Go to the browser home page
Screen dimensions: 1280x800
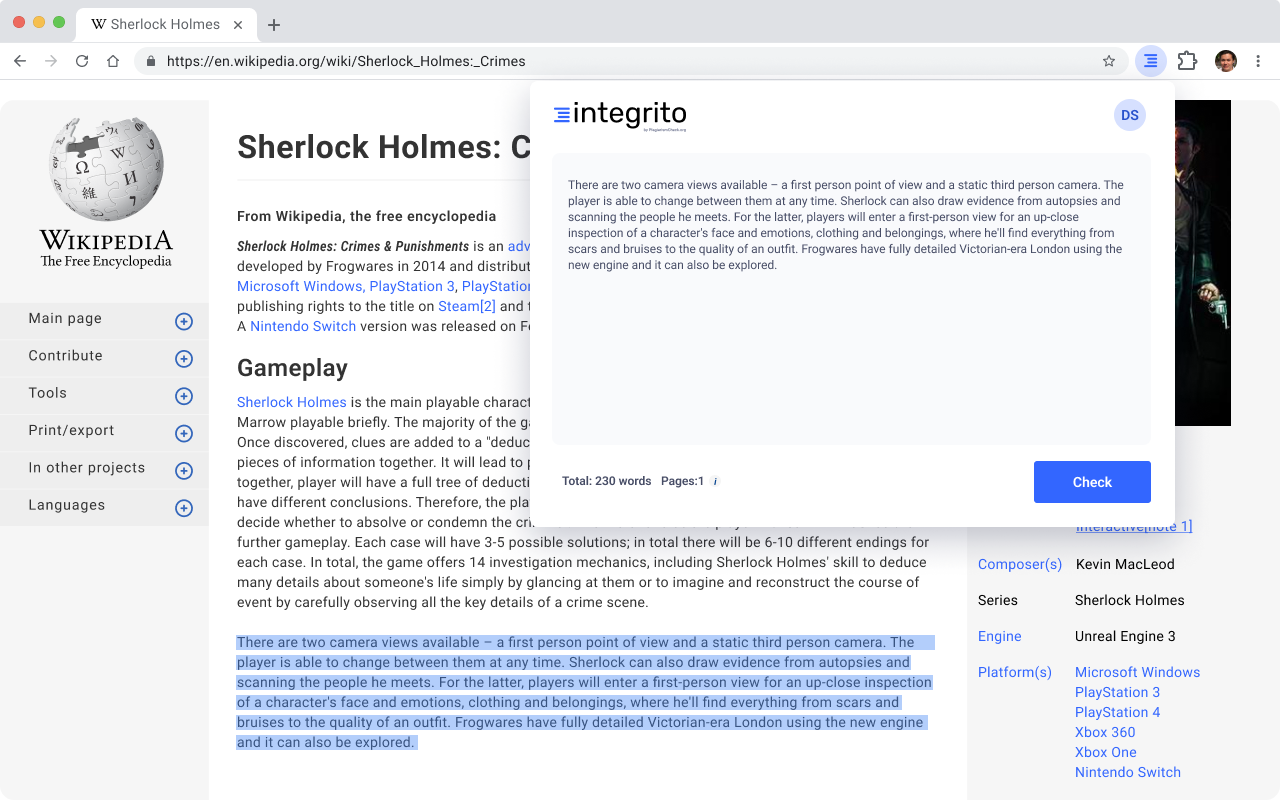[113, 61]
